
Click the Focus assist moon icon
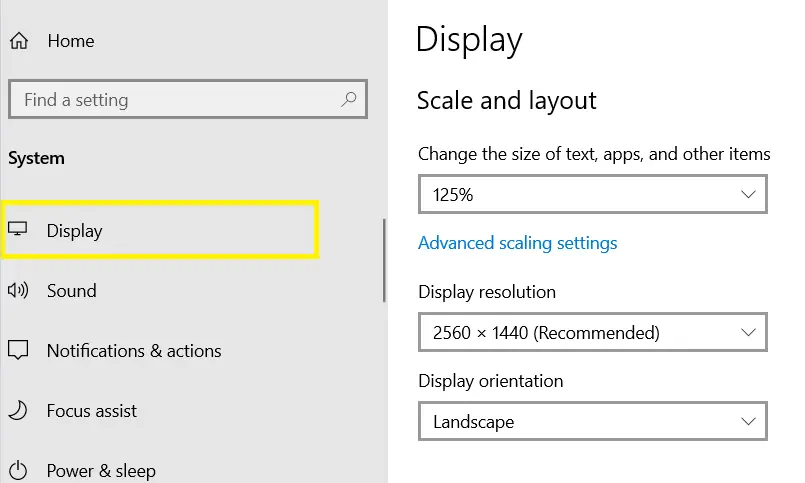[x=18, y=411]
